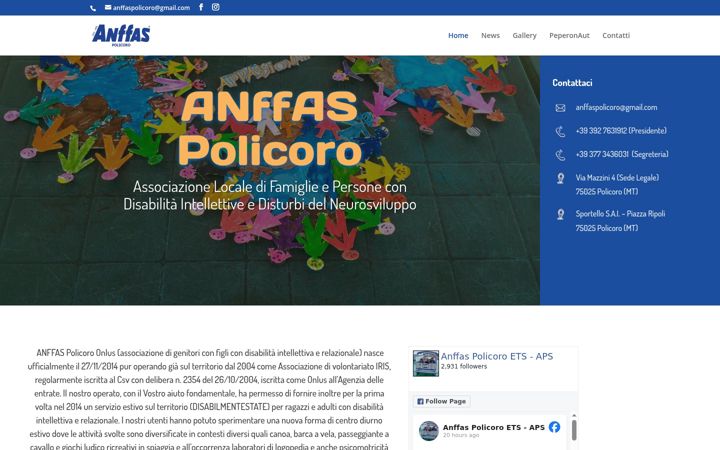Open the Anffas Policoro ETS - APS page title
The width and height of the screenshot is (720, 450).
pos(497,356)
